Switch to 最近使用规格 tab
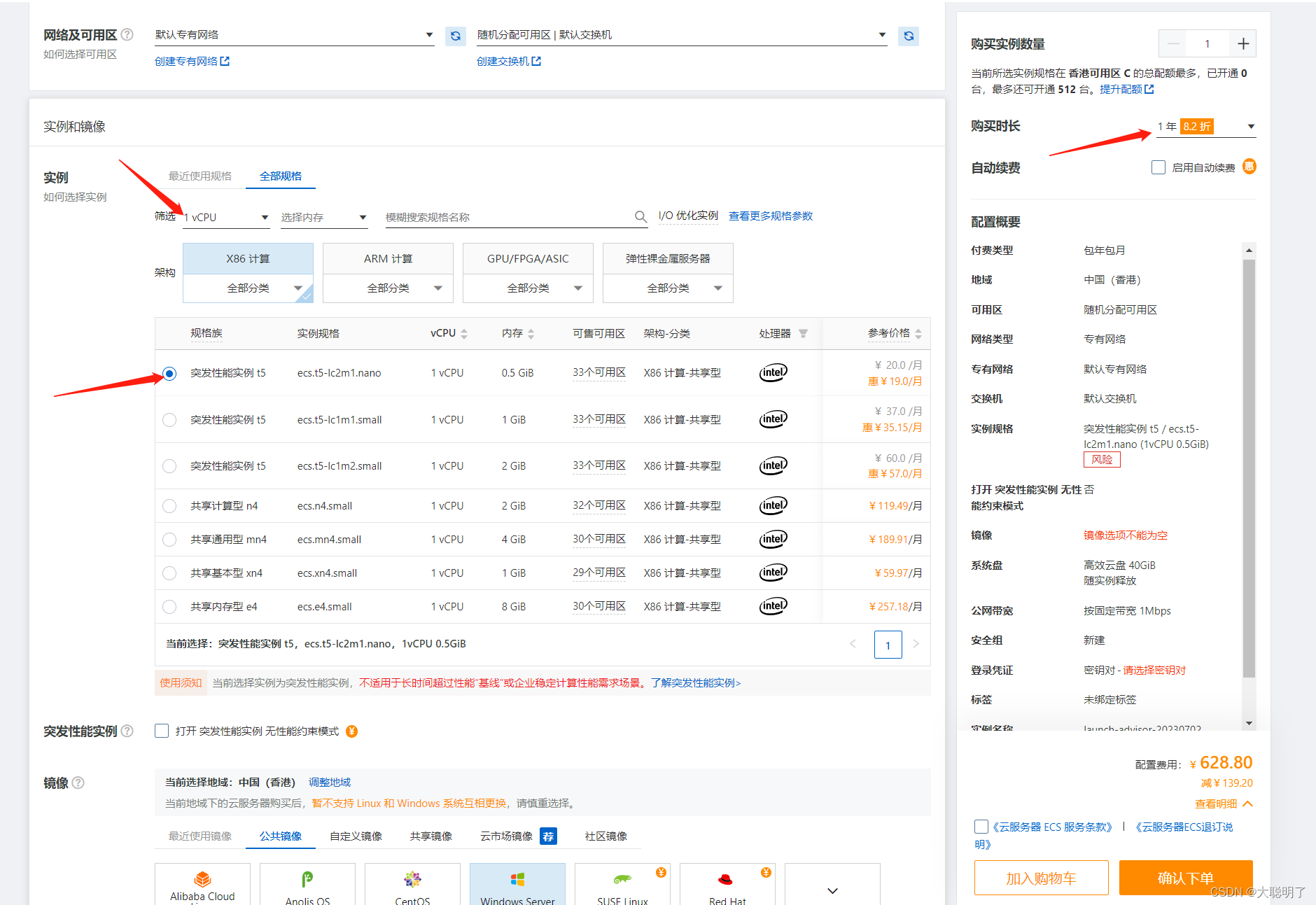Image resolution: width=1316 pixels, height=905 pixels. click(x=200, y=176)
